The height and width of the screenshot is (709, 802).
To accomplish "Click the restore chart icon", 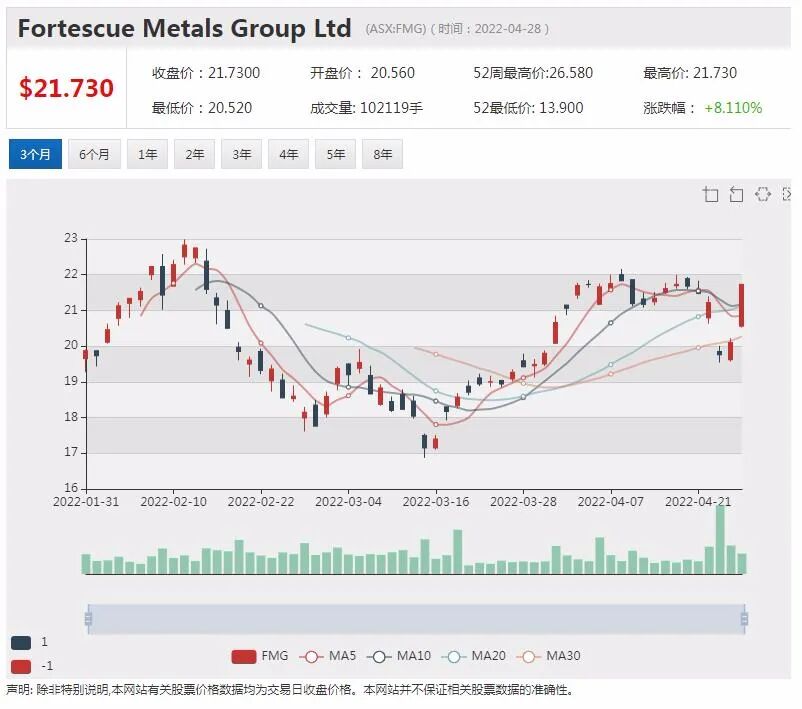I will tap(763, 194).
